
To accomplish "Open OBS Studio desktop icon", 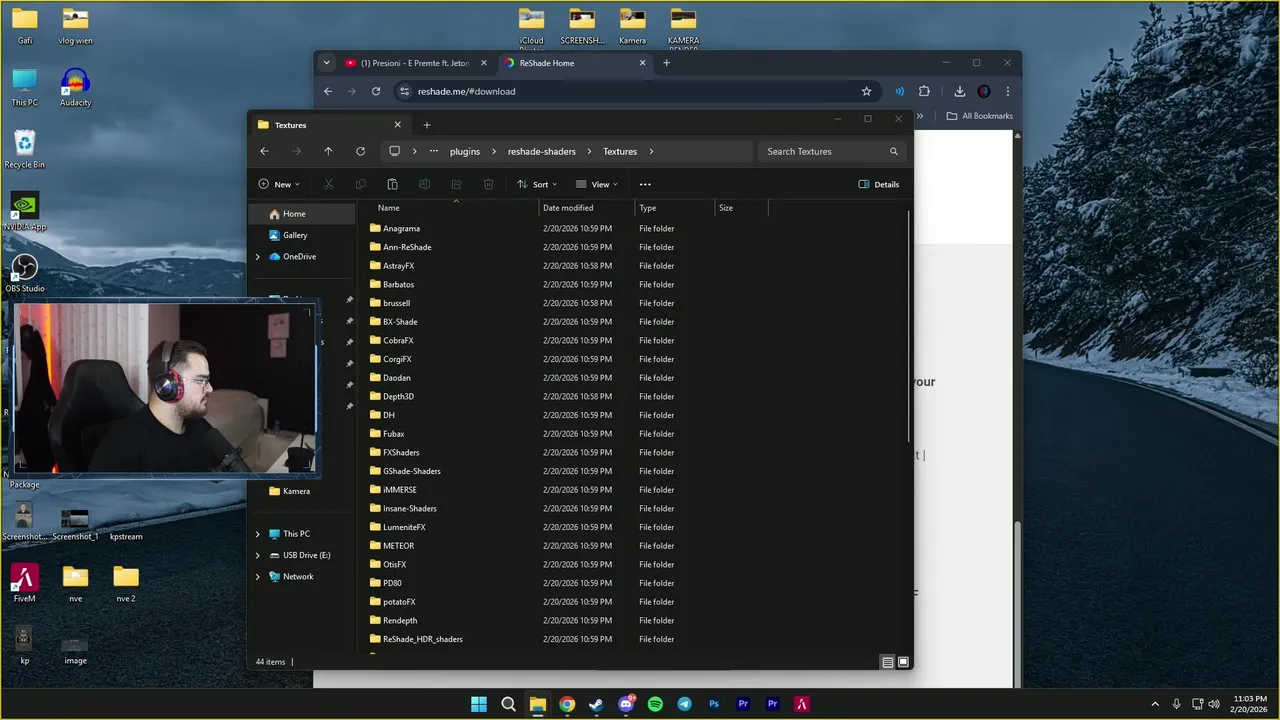I will 25,273.
